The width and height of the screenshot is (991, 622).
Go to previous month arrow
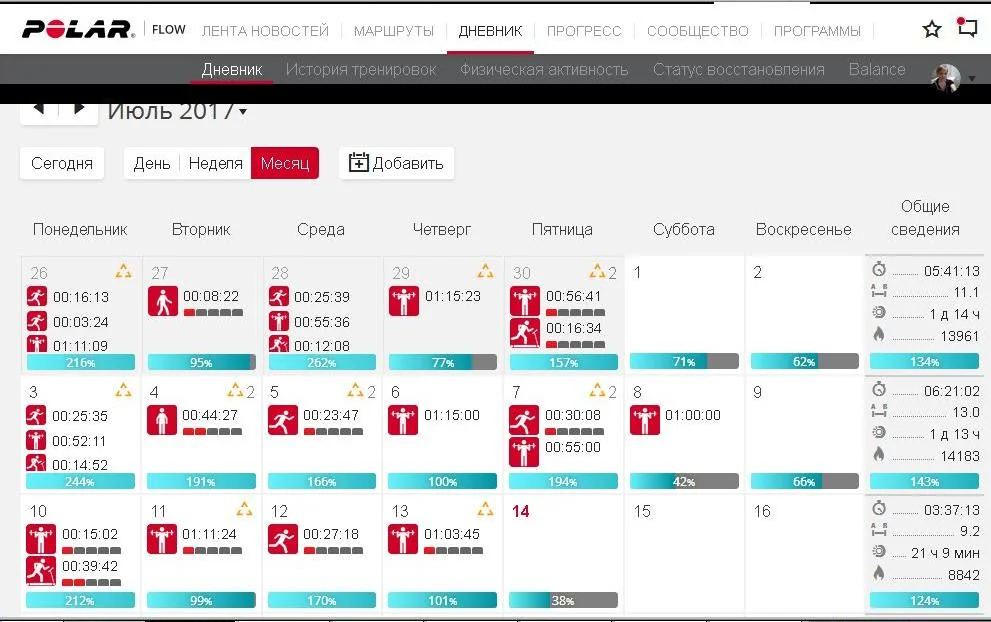pos(39,109)
